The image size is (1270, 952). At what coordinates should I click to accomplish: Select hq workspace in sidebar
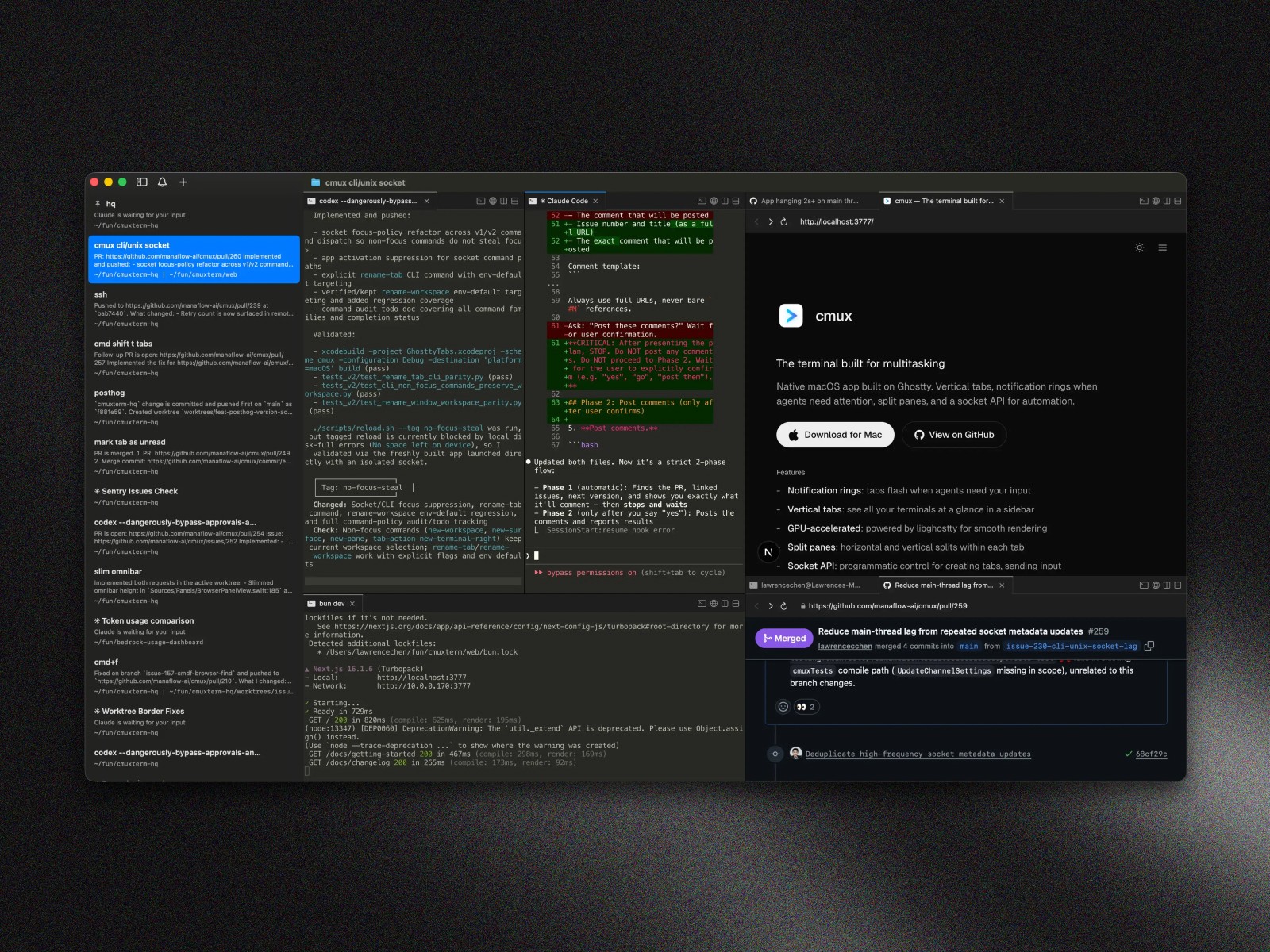[x=194, y=214]
